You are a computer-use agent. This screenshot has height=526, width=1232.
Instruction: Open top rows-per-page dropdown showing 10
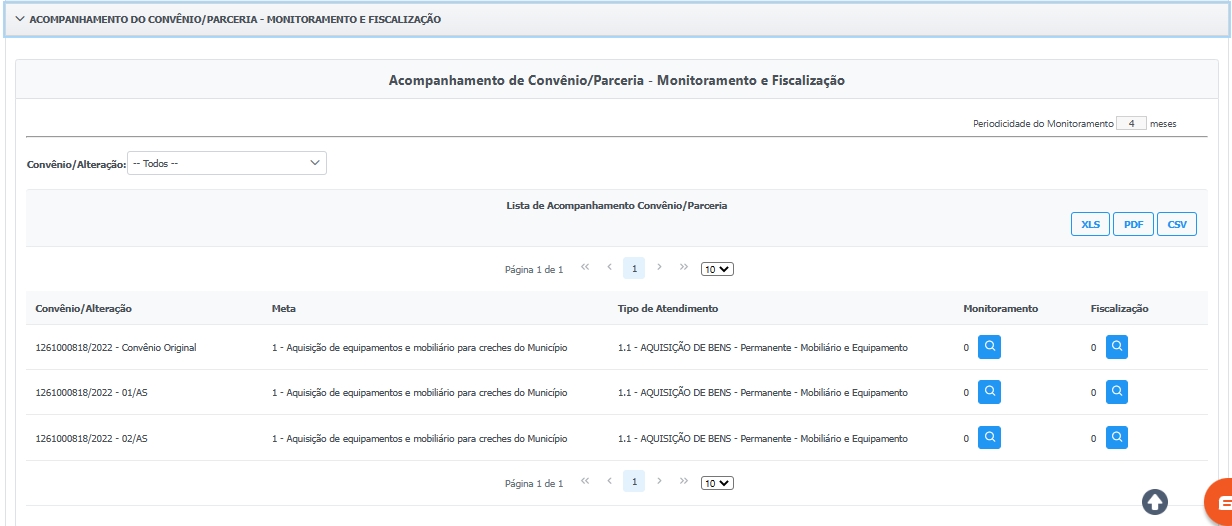click(717, 269)
